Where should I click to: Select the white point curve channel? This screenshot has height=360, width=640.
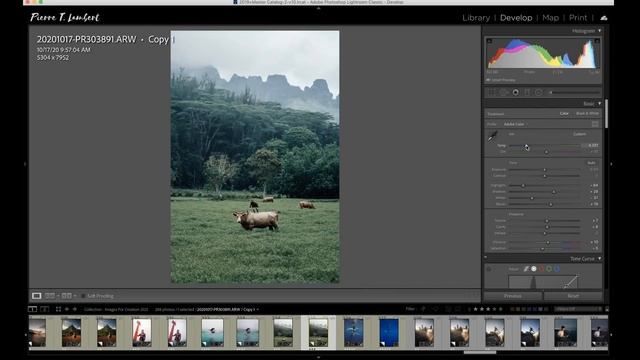tap(534, 269)
